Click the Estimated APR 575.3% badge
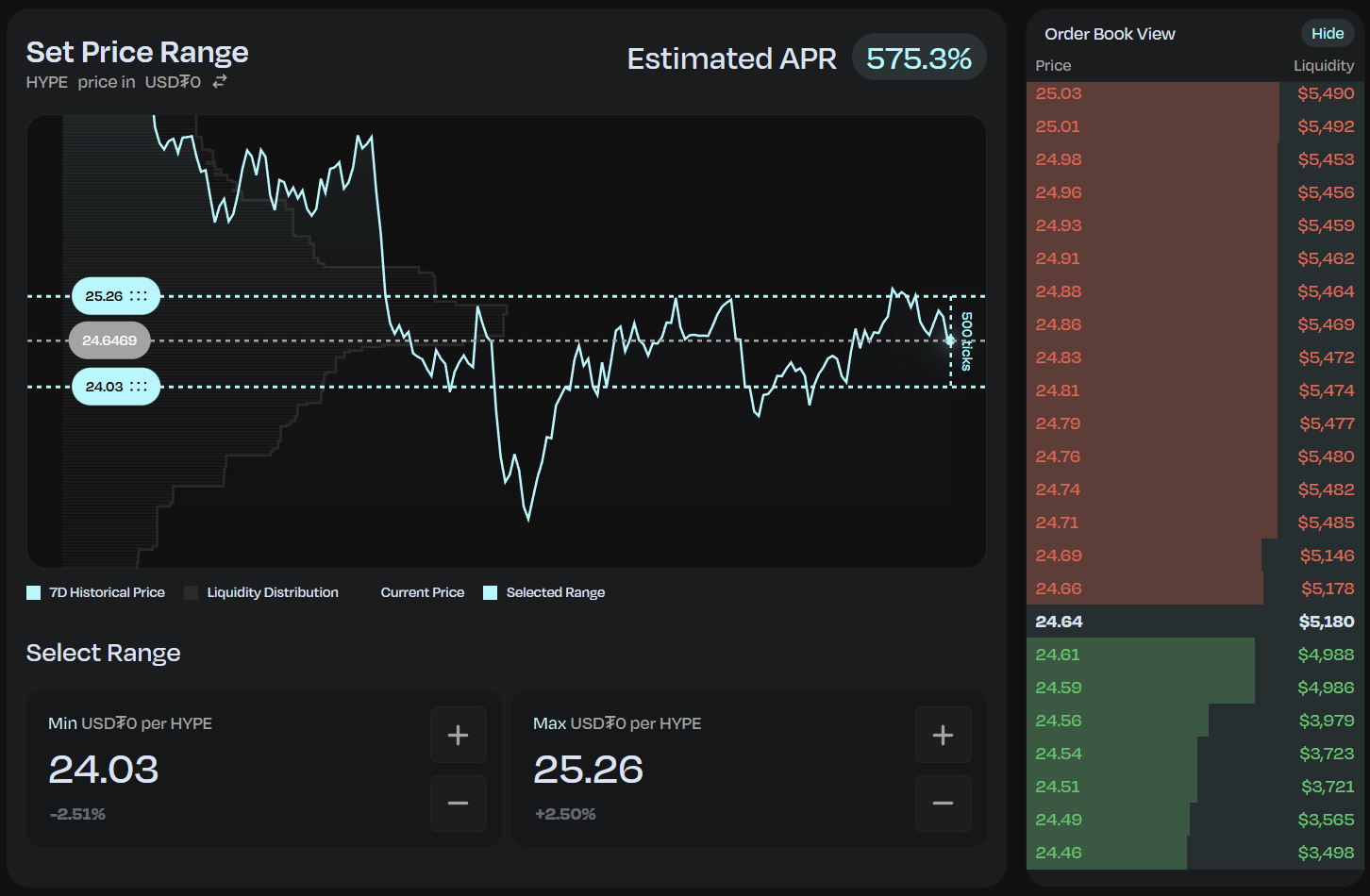1370x896 pixels. point(919,58)
